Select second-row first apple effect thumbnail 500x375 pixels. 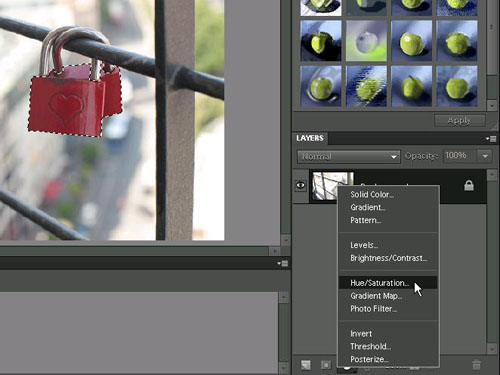pos(321,41)
